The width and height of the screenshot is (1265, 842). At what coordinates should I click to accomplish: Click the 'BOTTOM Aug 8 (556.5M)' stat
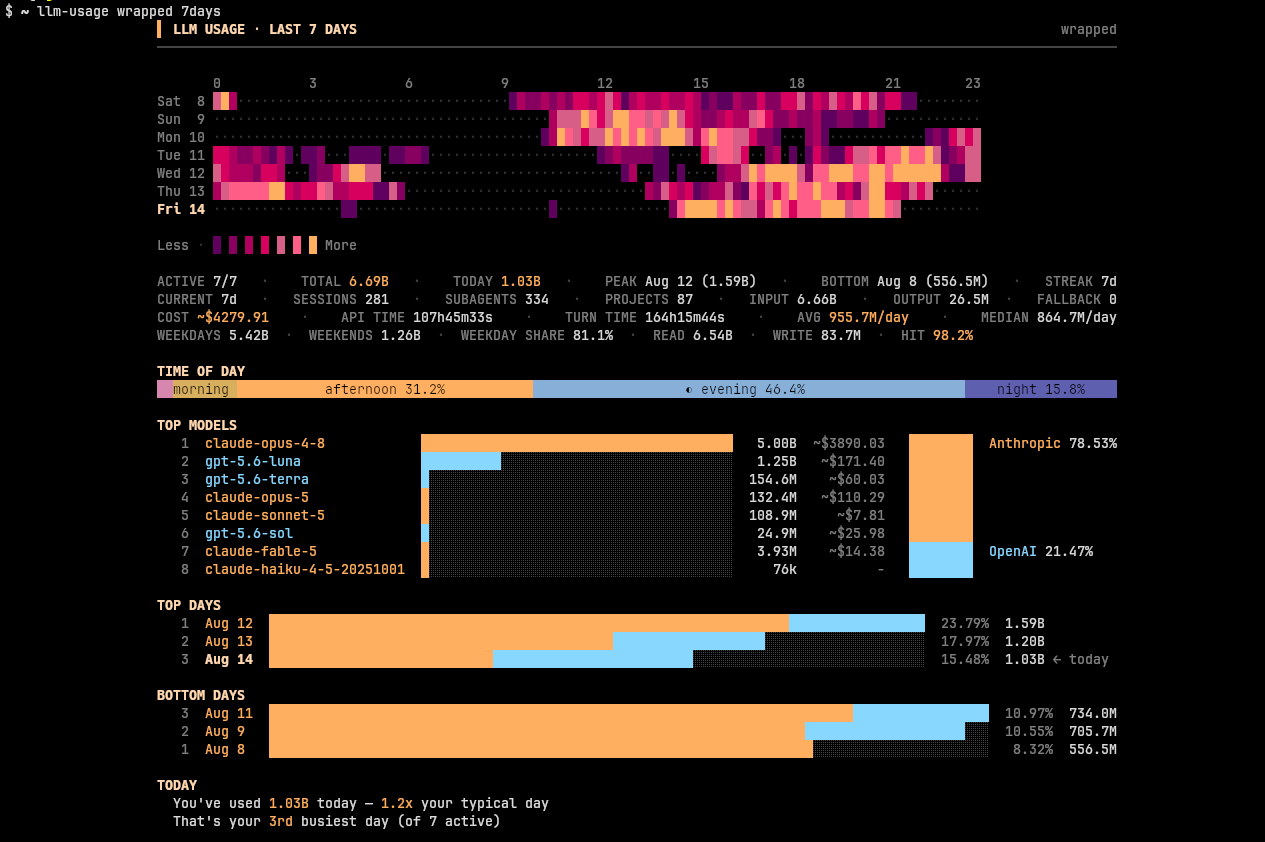905,281
